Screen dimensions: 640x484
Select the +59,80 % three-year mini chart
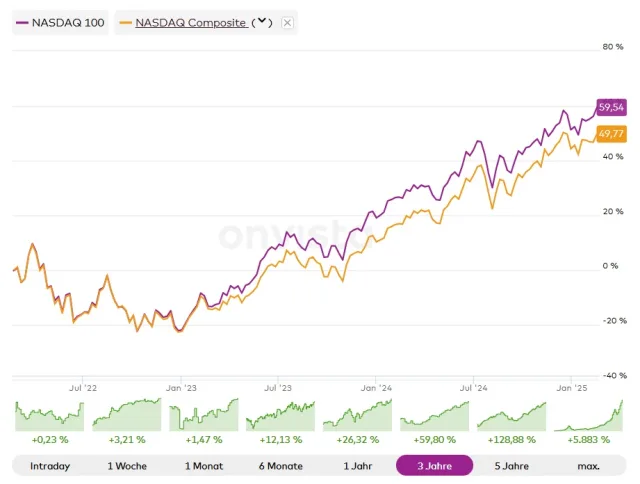click(x=434, y=415)
